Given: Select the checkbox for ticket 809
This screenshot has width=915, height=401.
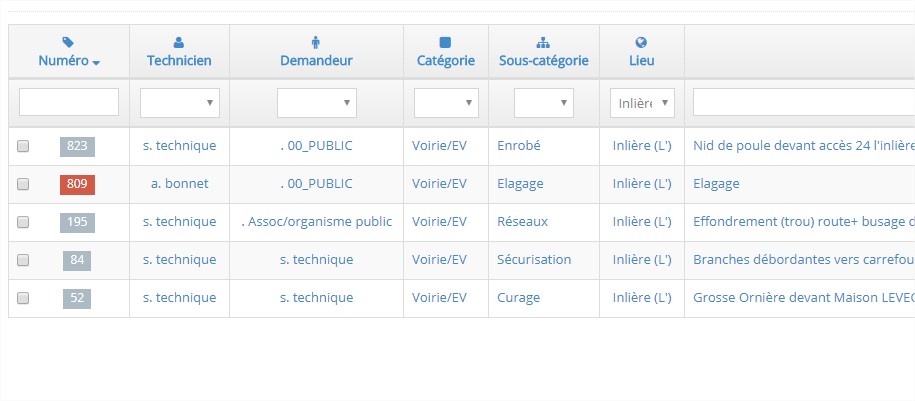Looking at the screenshot, I should [x=23, y=184].
